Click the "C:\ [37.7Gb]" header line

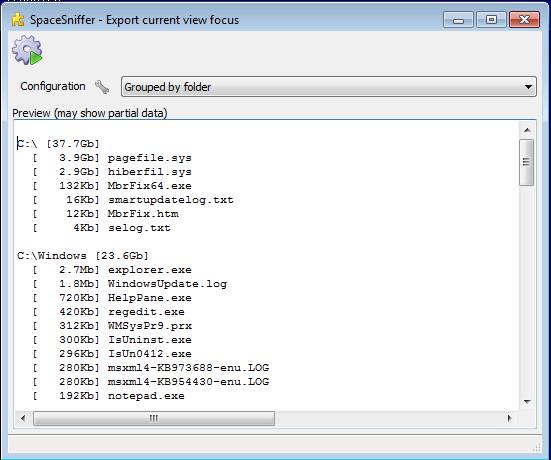click(58, 144)
